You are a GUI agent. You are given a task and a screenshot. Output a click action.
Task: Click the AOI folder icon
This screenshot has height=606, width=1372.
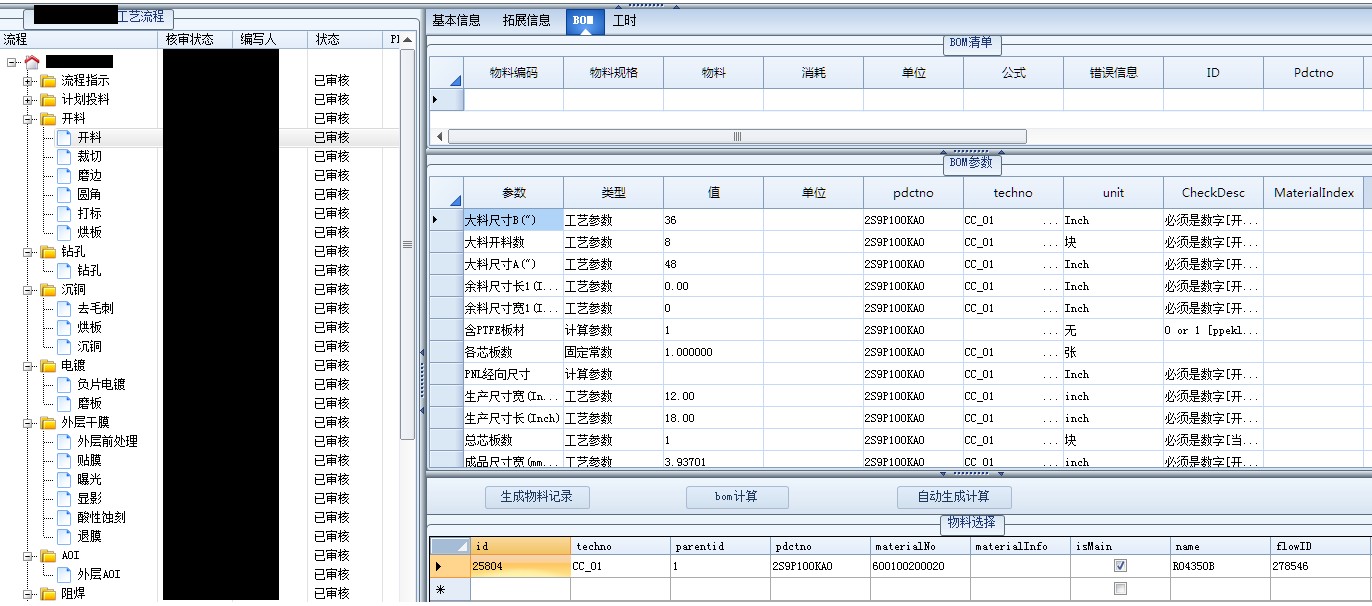click(48, 556)
